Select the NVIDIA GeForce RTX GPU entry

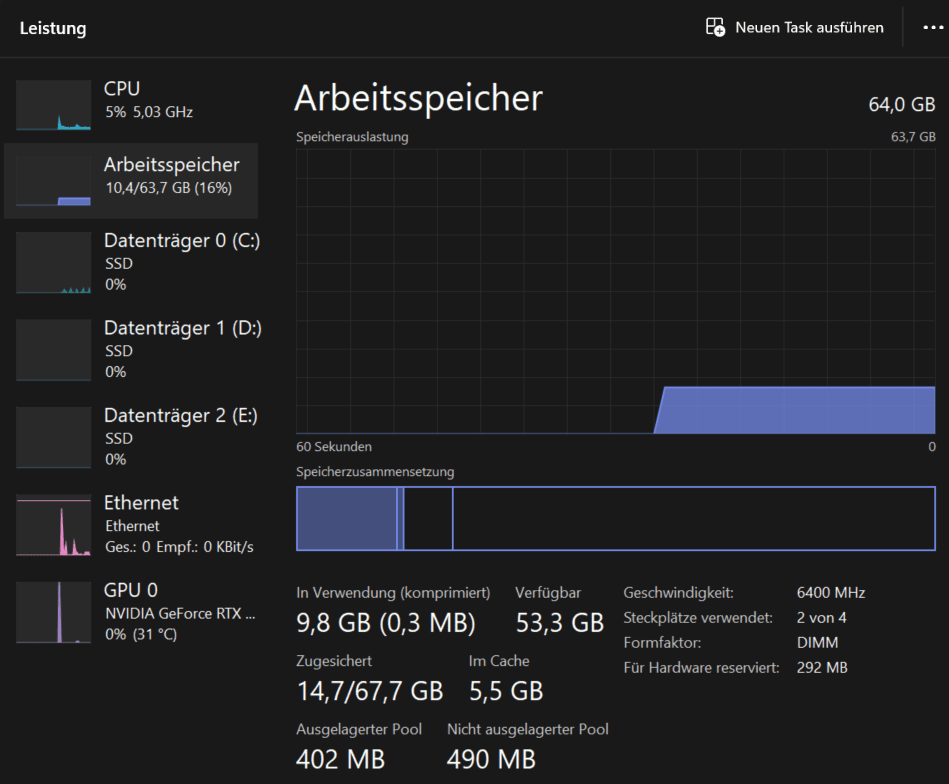(x=180, y=613)
